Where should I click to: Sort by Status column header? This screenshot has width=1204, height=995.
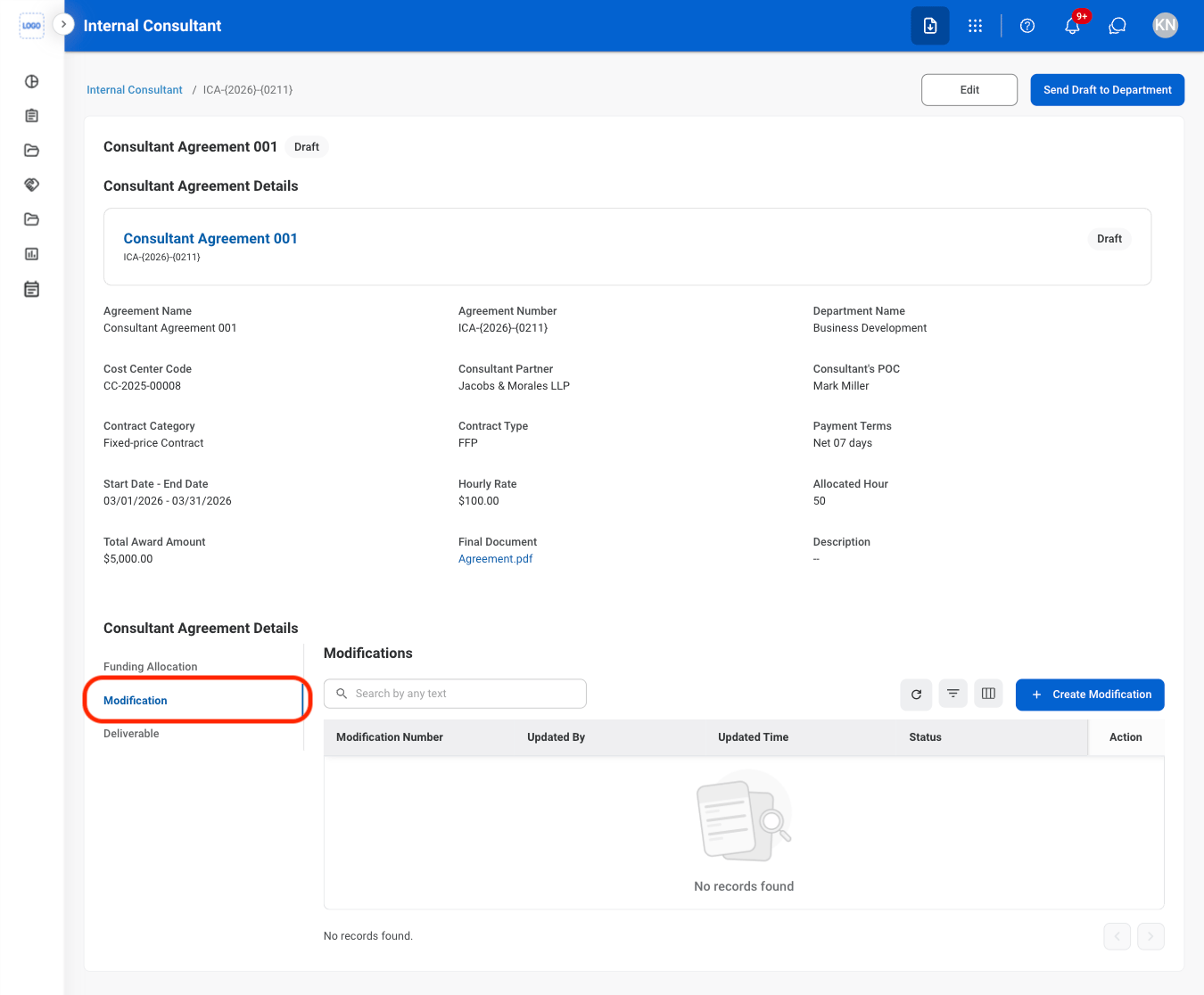[925, 737]
